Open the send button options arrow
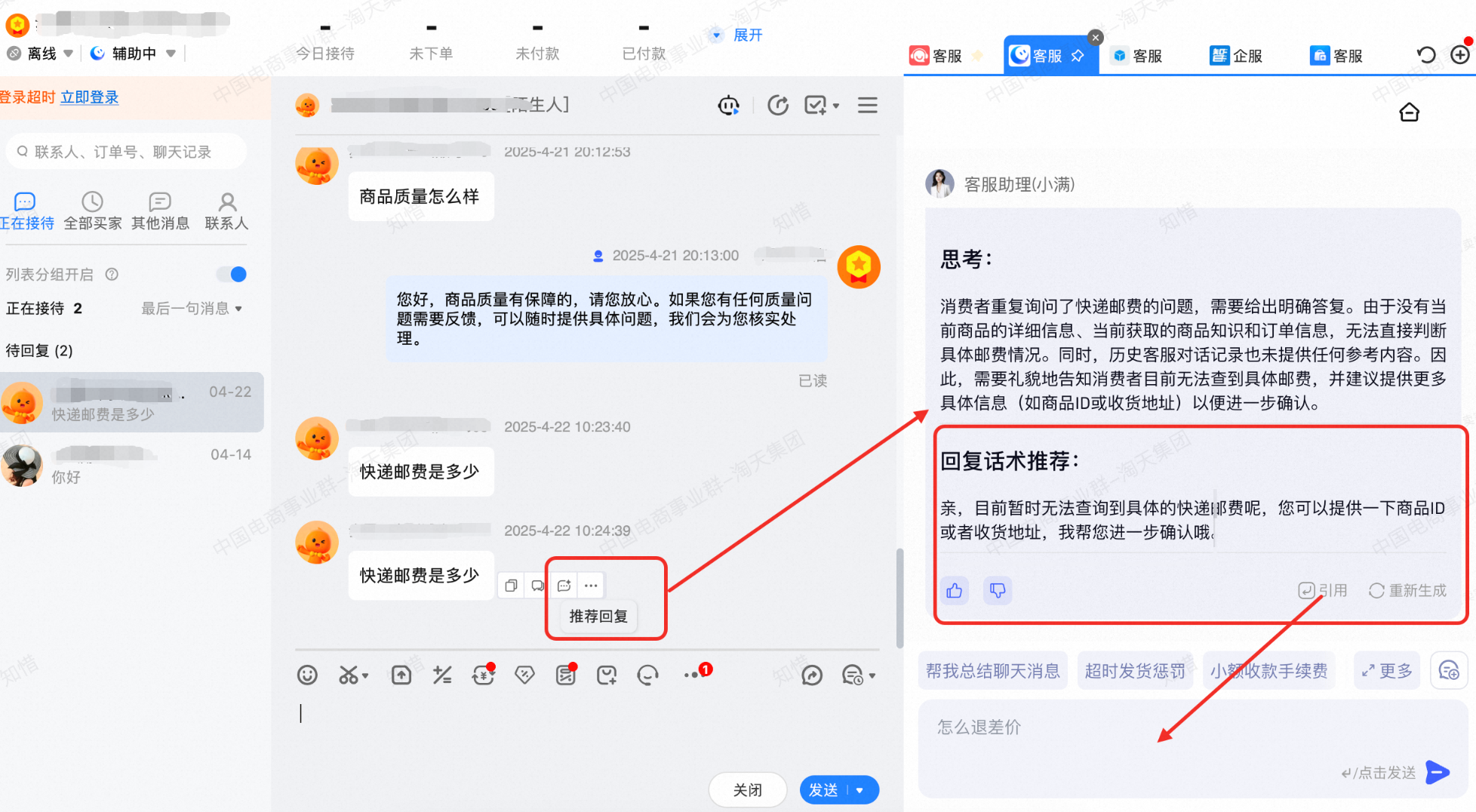The width and height of the screenshot is (1476, 812). coord(860,790)
